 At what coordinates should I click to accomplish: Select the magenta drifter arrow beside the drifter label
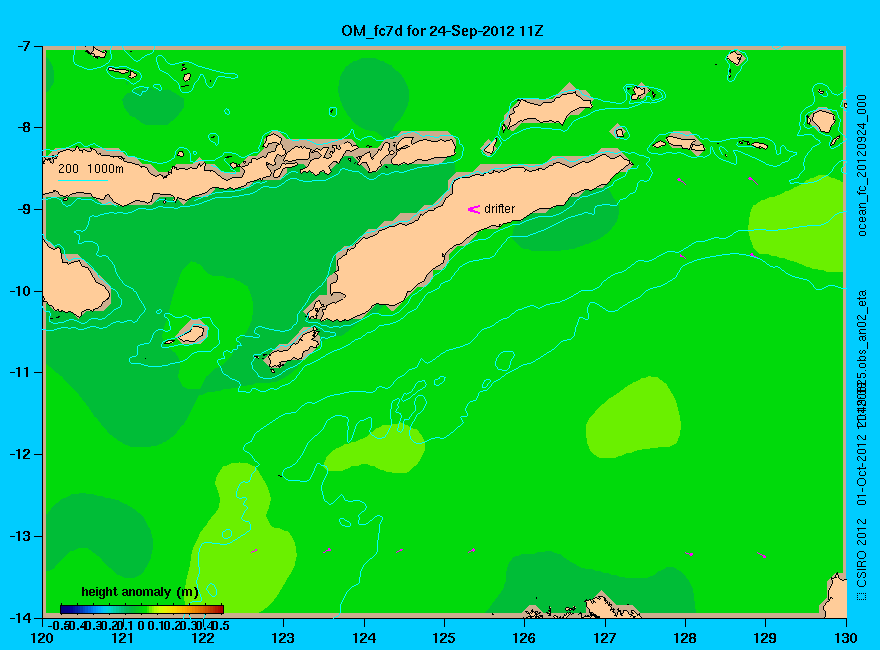coord(474,209)
